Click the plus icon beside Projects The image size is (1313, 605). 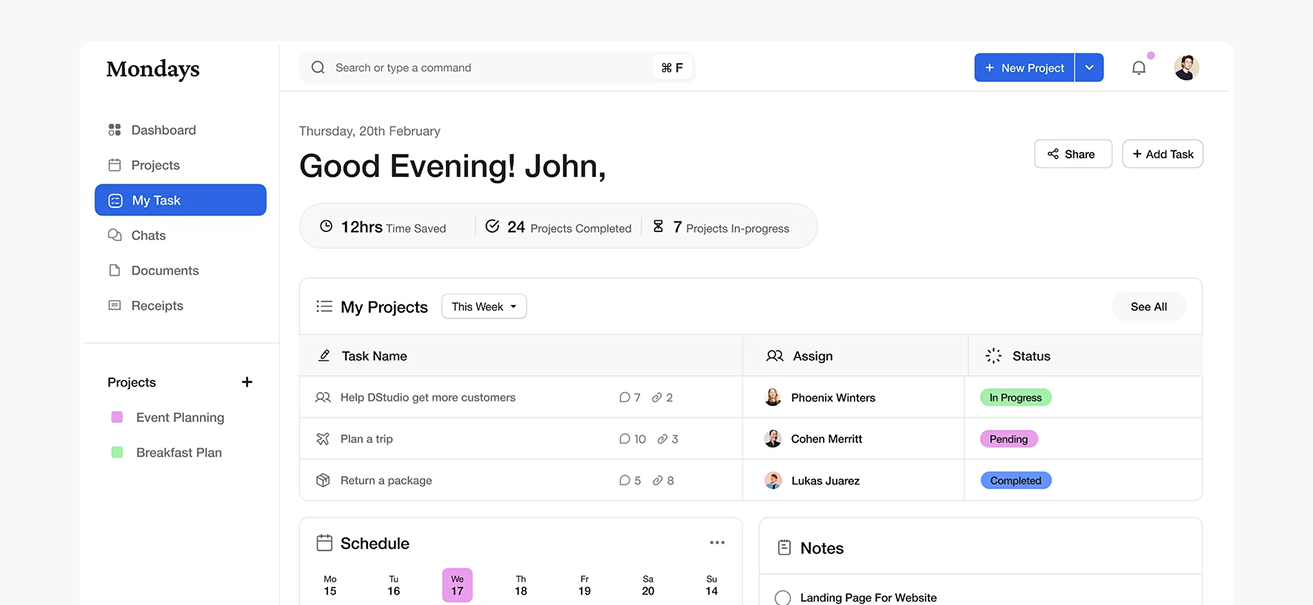247,382
